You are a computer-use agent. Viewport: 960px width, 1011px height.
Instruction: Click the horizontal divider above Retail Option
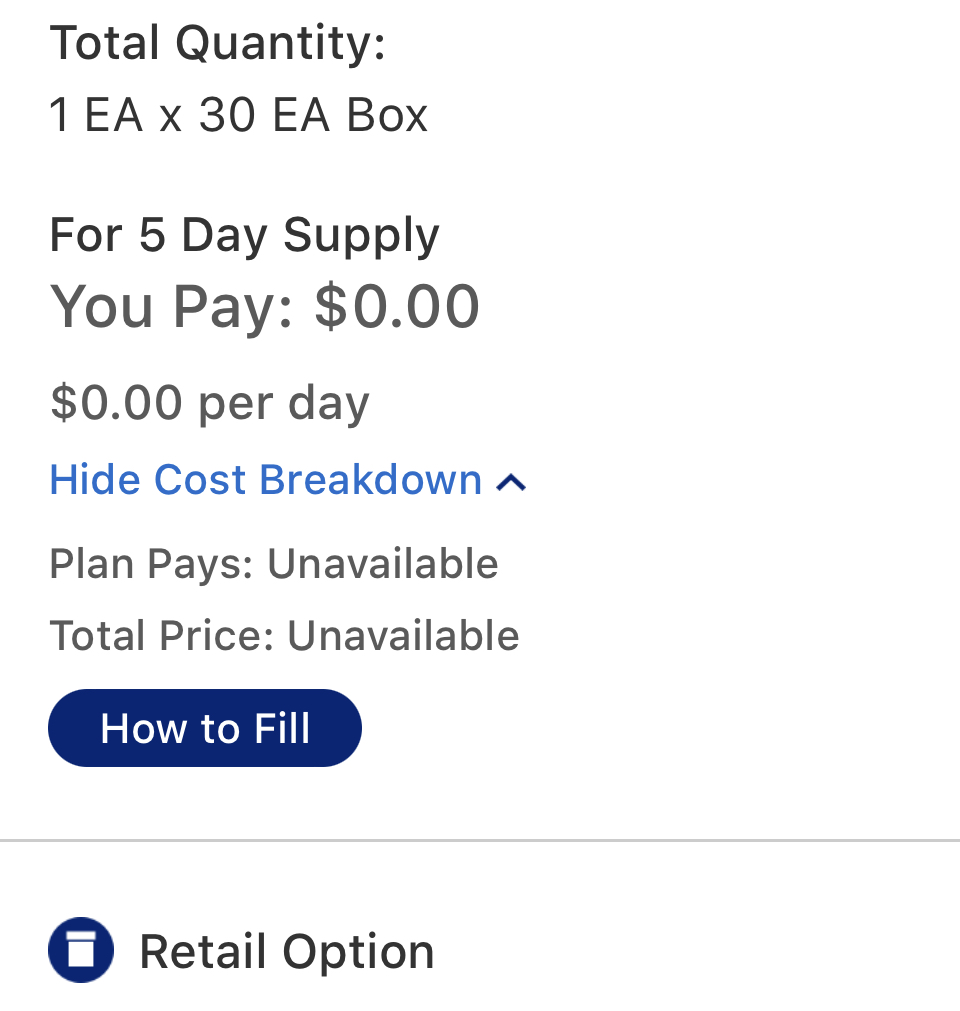coord(480,840)
